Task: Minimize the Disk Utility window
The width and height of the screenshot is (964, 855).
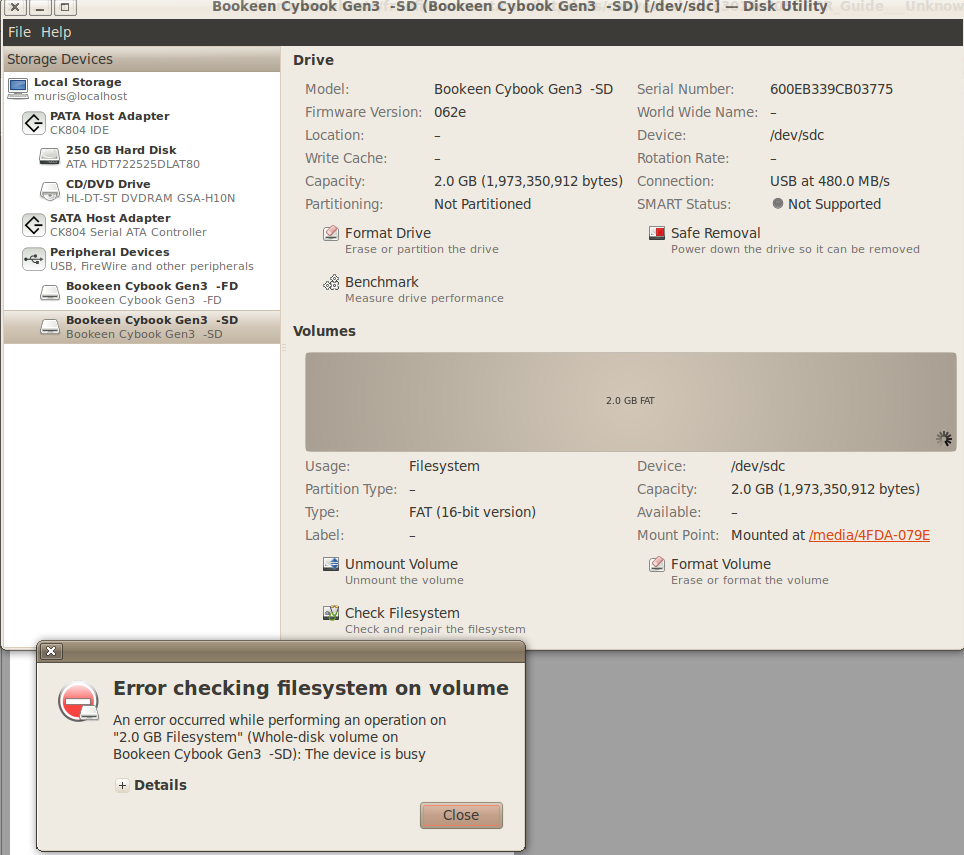Action: tap(39, 7)
